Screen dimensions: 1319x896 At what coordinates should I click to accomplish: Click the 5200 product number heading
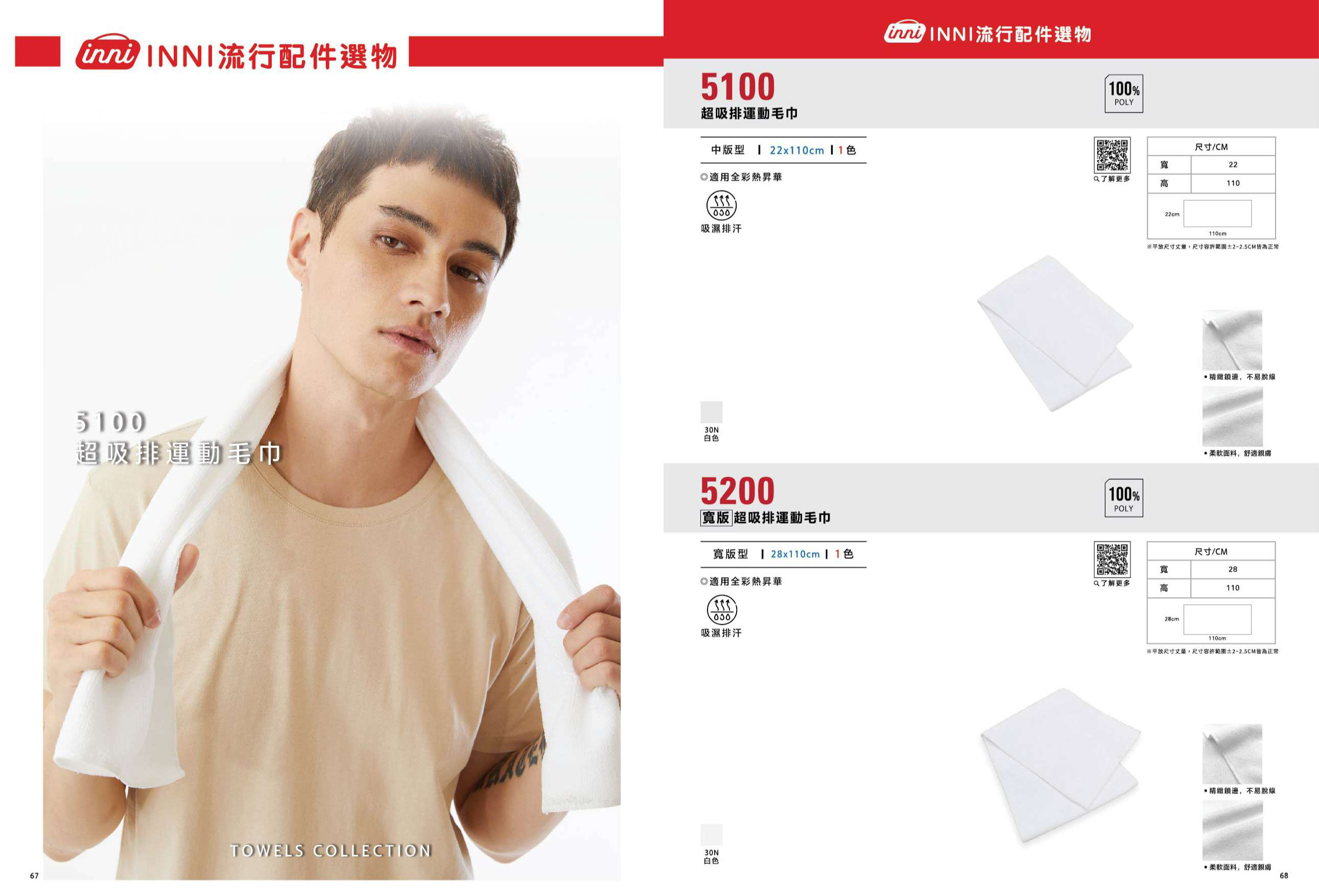pyautogui.click(x=737, y=491)
